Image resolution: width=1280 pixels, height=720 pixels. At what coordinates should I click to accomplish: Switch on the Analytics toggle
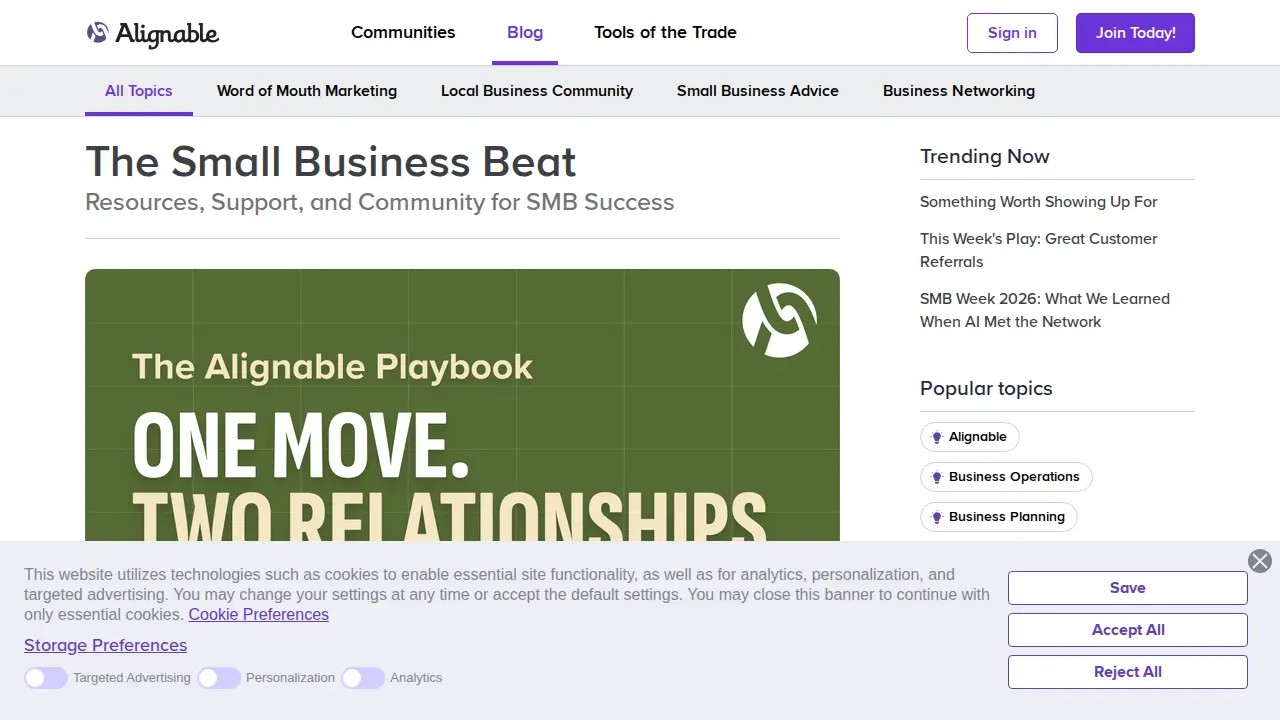tap(363, 678)
